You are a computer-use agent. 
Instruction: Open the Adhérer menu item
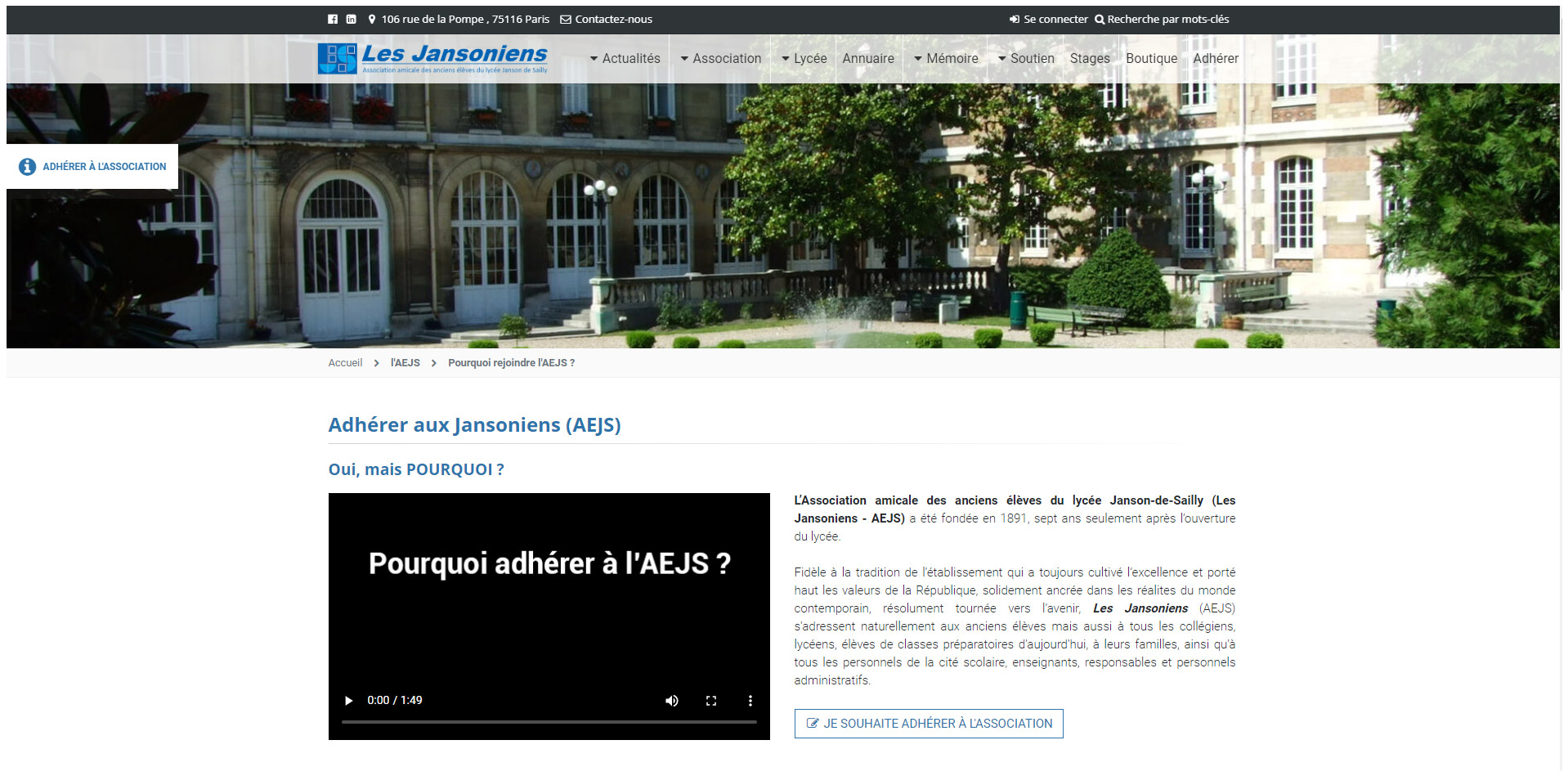click(x=1216, y=58)
